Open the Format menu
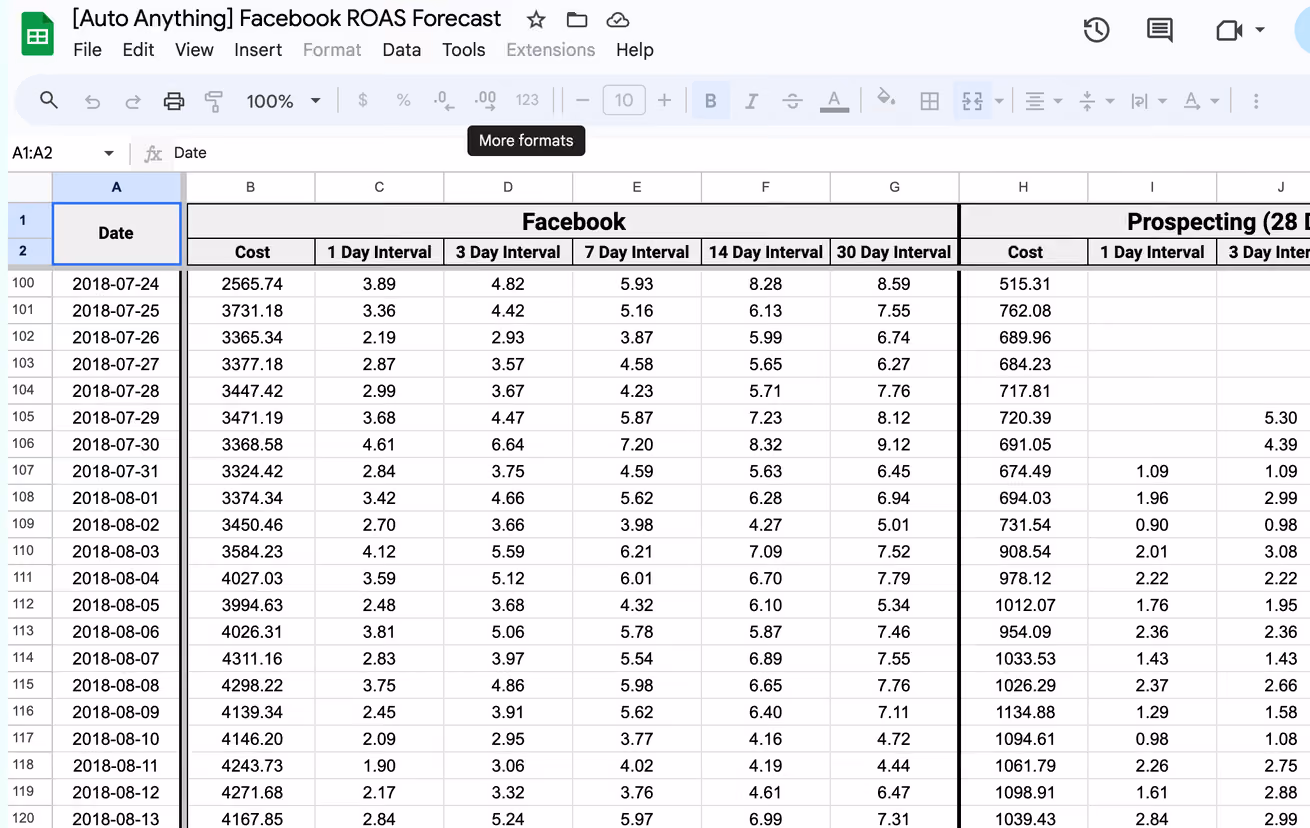This screenshot has width=1310, height=828. tap(332, 50)
